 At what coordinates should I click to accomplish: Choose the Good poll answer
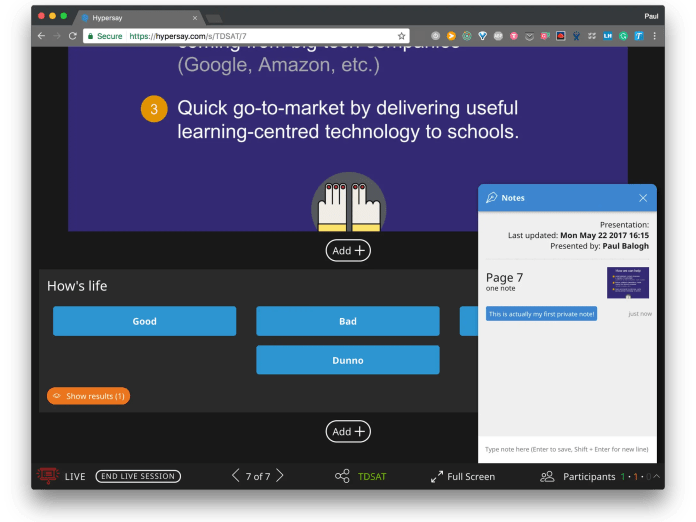click(144, 321)
